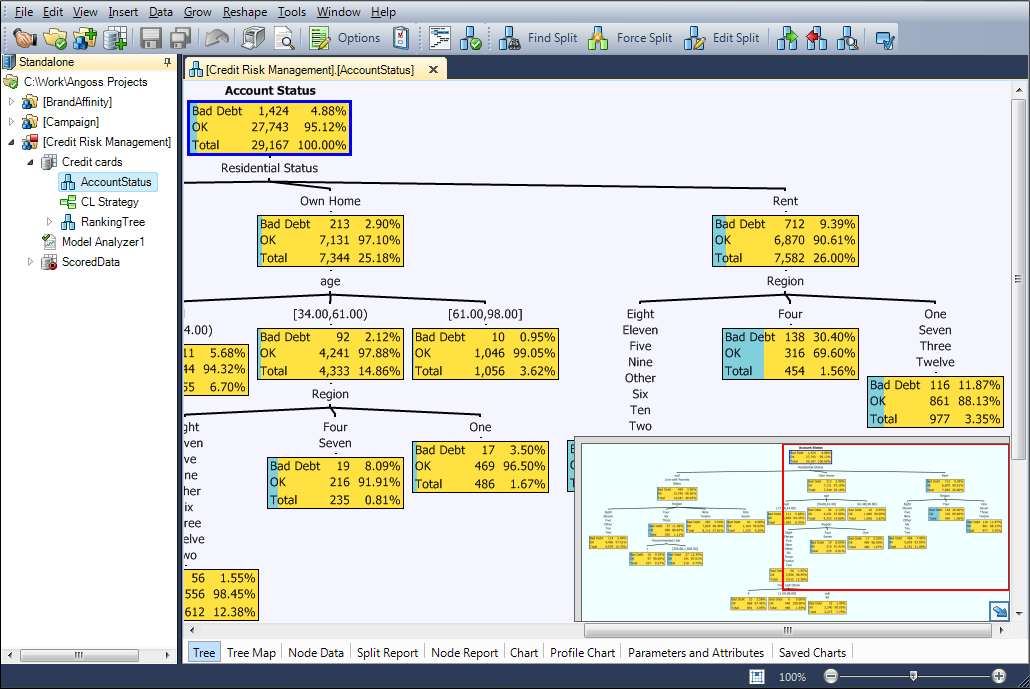Click the add project cubes icon

point(85,39)
